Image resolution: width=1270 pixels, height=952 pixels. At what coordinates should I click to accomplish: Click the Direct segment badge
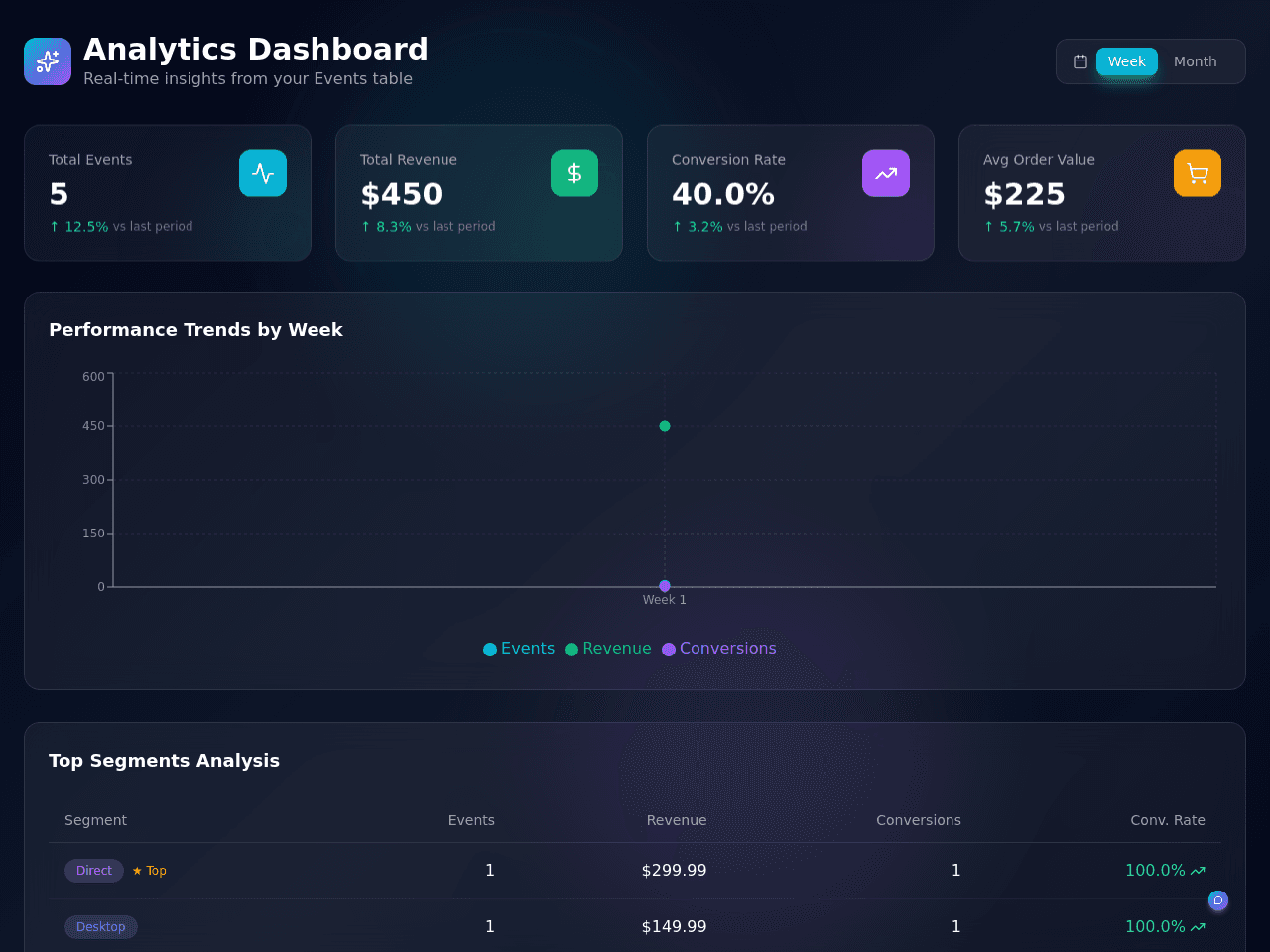point(94,871)
